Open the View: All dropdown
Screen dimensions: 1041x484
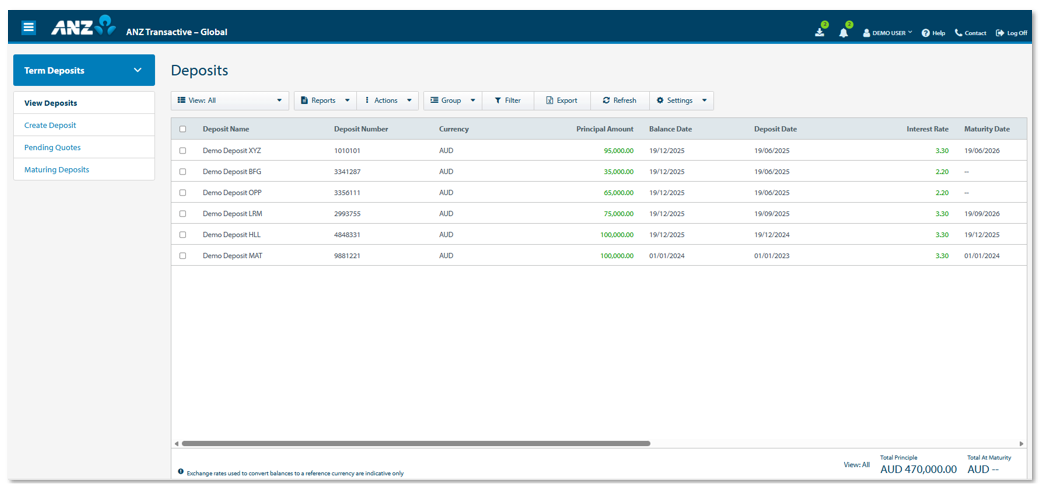click(x=229, y=101)
